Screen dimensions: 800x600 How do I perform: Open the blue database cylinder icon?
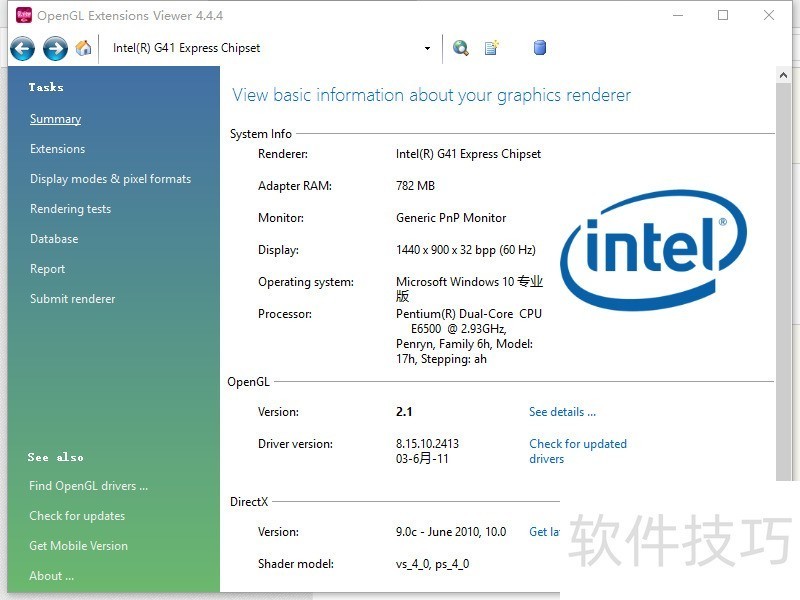[x=540, y=48]
